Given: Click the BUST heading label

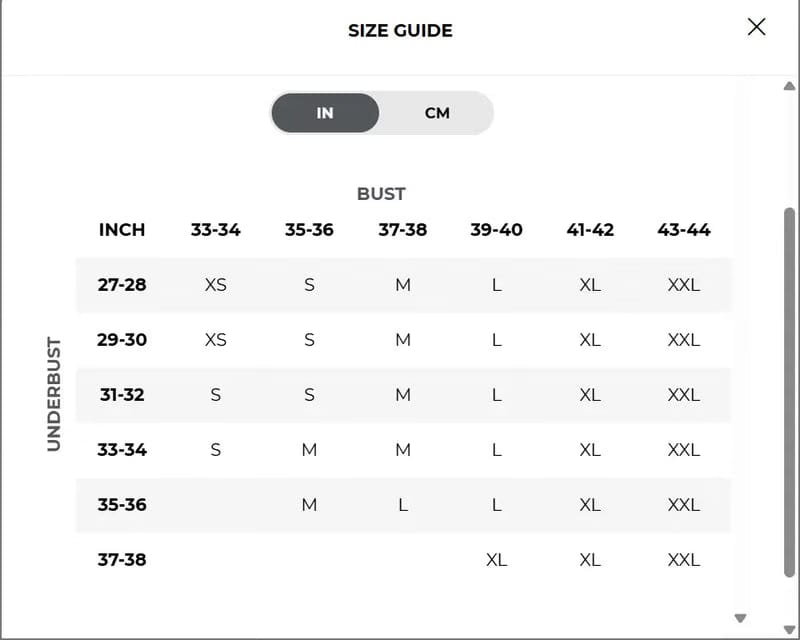Looking at the screenshot, I should point(381,194).
